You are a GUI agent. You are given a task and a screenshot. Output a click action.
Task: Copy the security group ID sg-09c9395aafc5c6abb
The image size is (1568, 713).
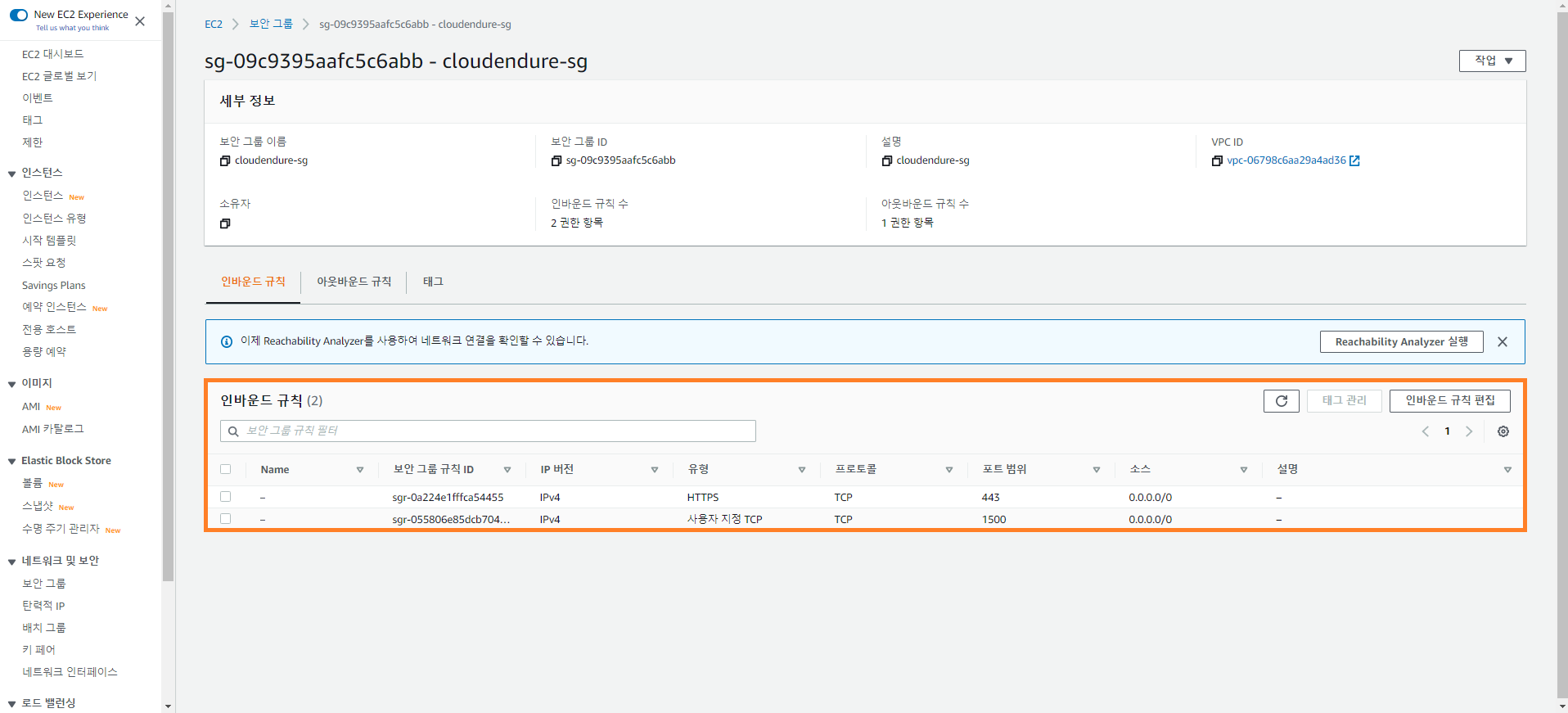[556, 161]
